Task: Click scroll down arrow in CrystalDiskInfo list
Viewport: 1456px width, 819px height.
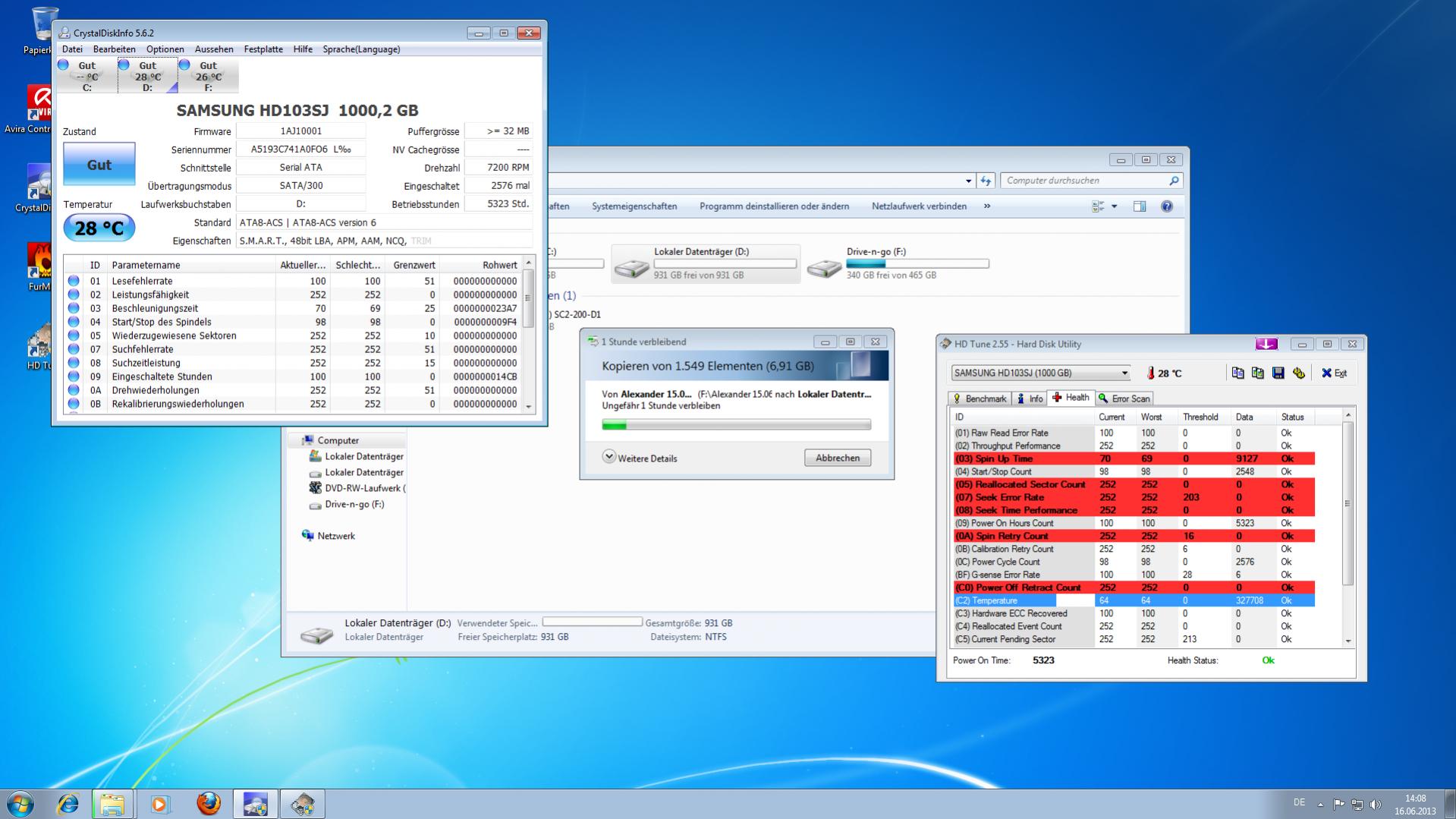Action: (529, 406)
